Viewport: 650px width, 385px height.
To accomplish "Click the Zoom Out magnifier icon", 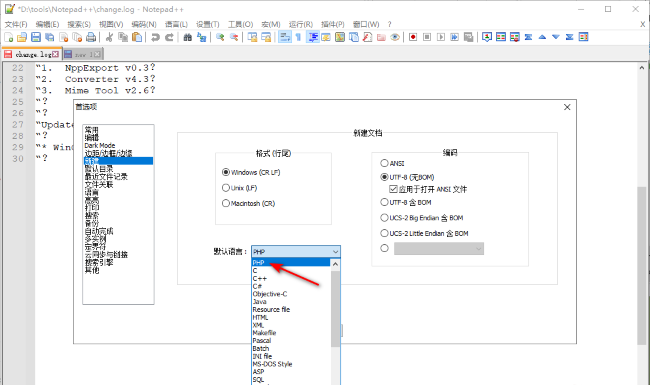I will 234,37.
